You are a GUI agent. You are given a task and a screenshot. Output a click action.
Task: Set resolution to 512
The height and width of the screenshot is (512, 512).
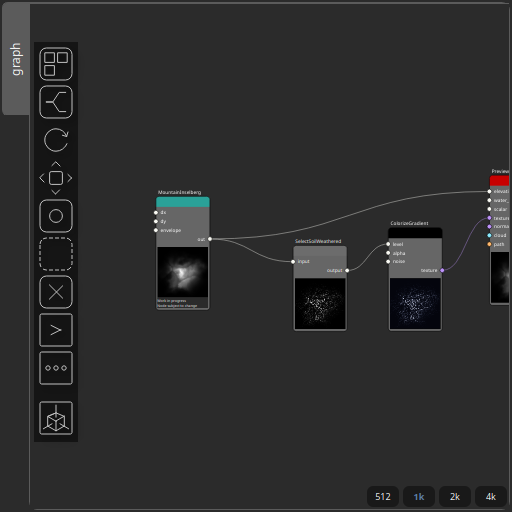pyautogui.click(x=383, y=497)
